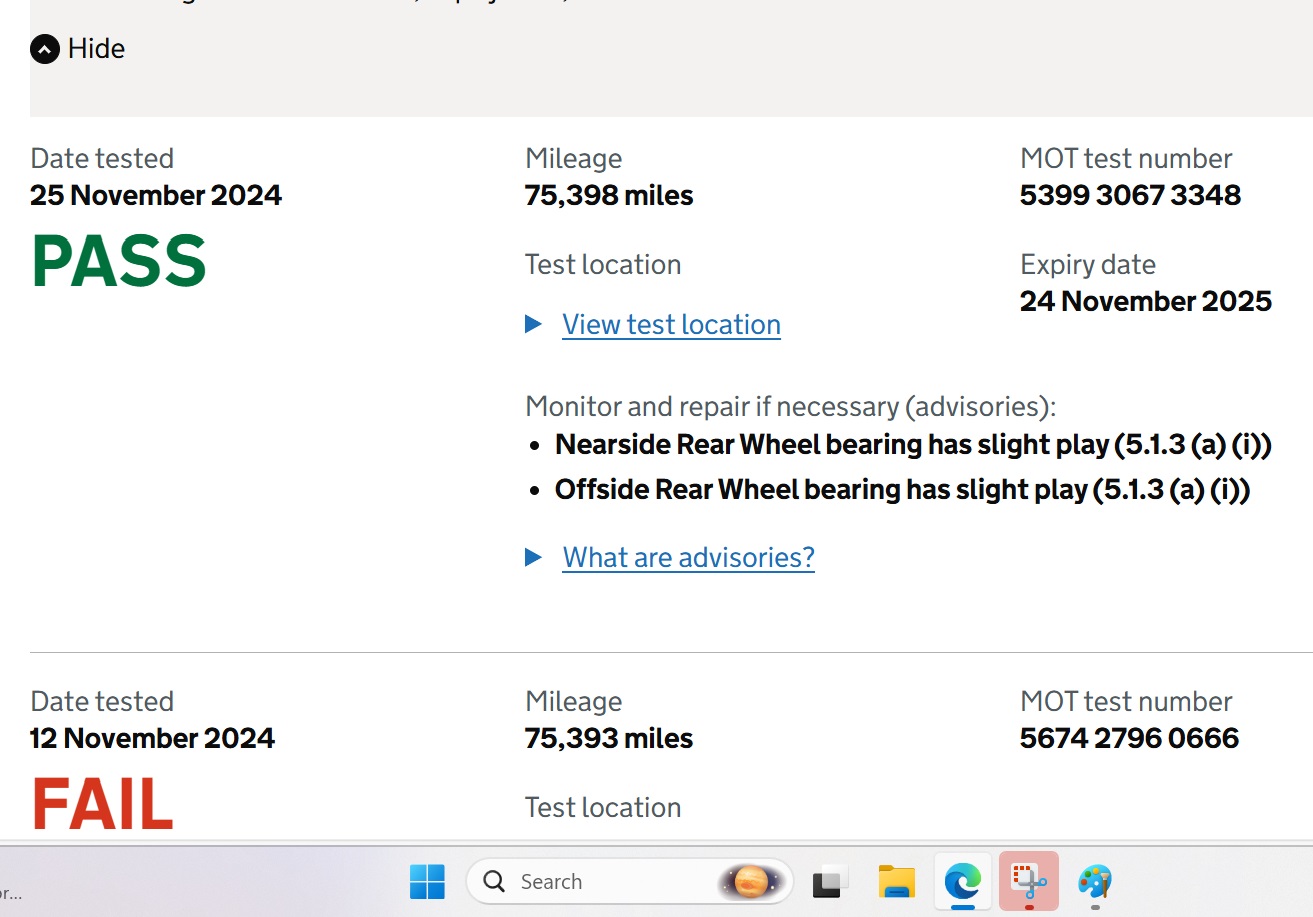
Task: Click the 24 November 2025 expiry date
Action: (1145, 301)
